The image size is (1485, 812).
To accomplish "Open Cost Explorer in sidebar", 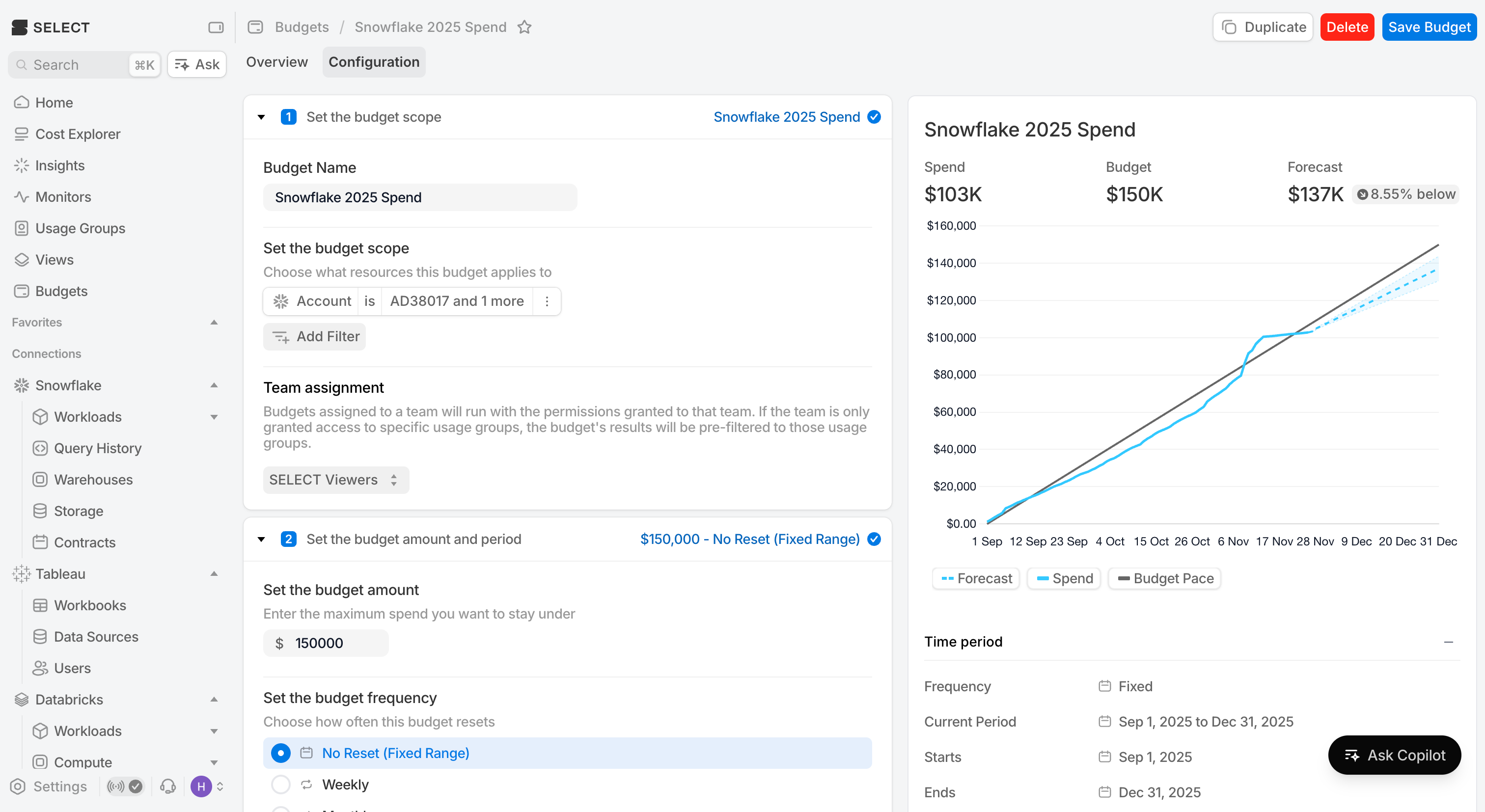I will (78, 134).
